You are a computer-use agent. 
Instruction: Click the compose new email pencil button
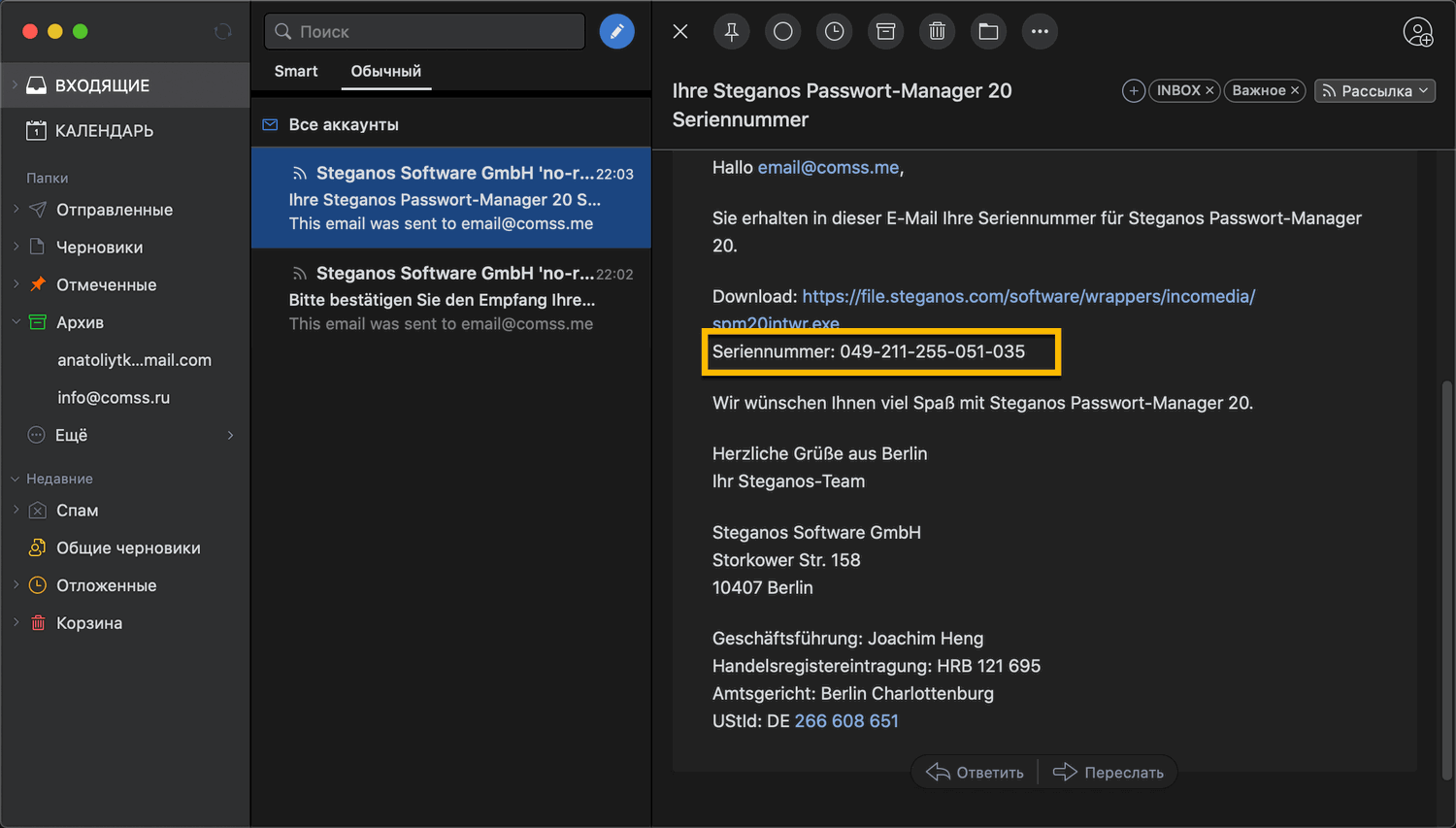[x=616, y=31]
